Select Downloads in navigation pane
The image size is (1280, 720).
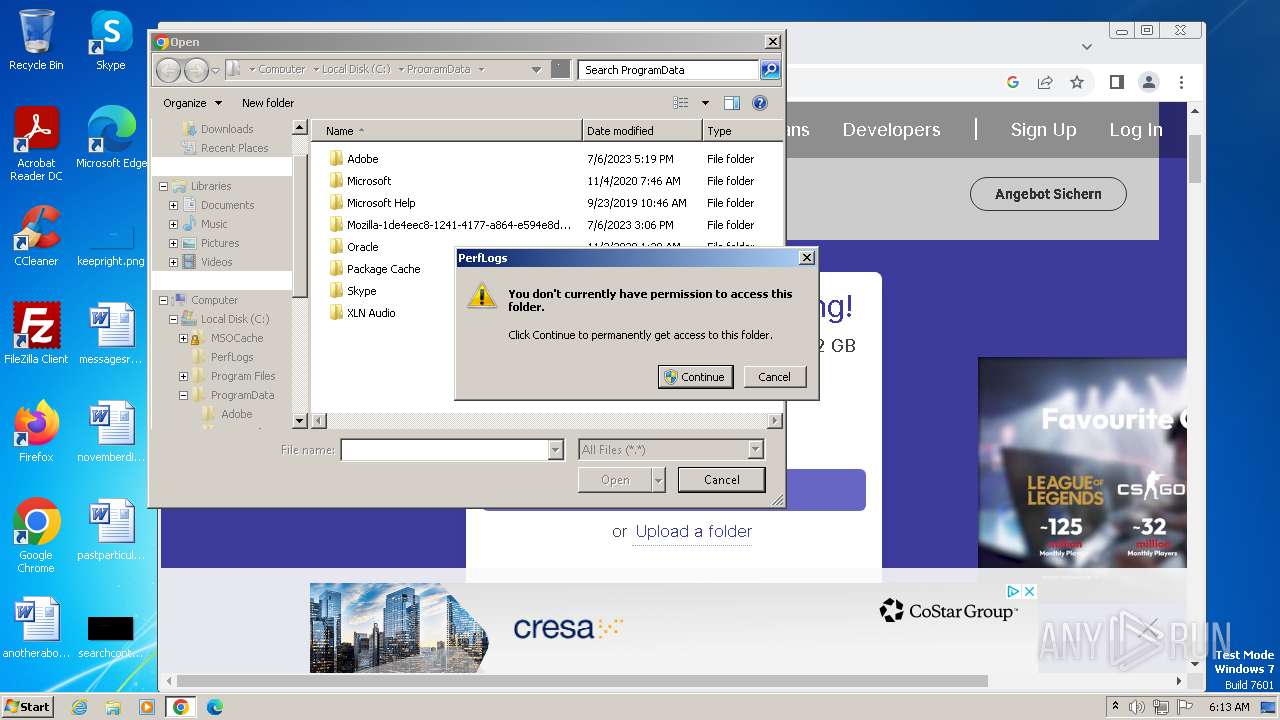tap(227, 129)
